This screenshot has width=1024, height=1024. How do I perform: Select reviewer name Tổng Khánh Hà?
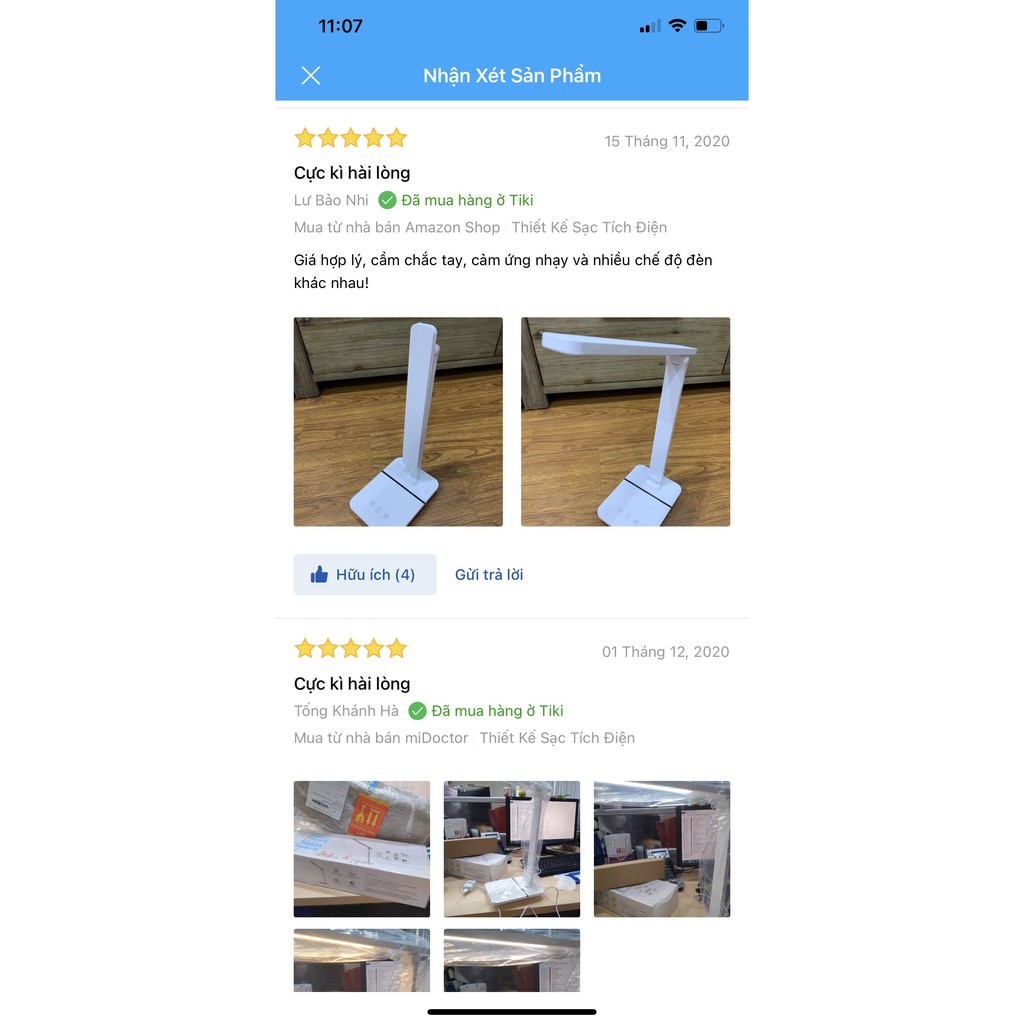pyautogui.click(x=346, y=711)
